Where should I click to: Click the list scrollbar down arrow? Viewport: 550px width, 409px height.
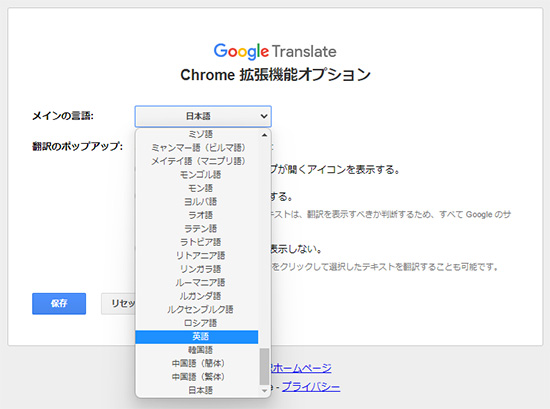tap(264, 390)
